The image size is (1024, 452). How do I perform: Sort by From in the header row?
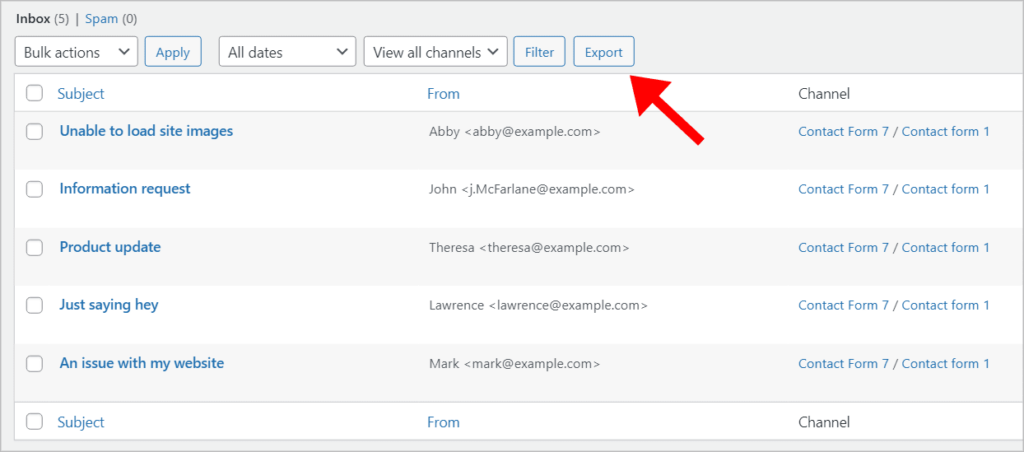pos(443,93)
